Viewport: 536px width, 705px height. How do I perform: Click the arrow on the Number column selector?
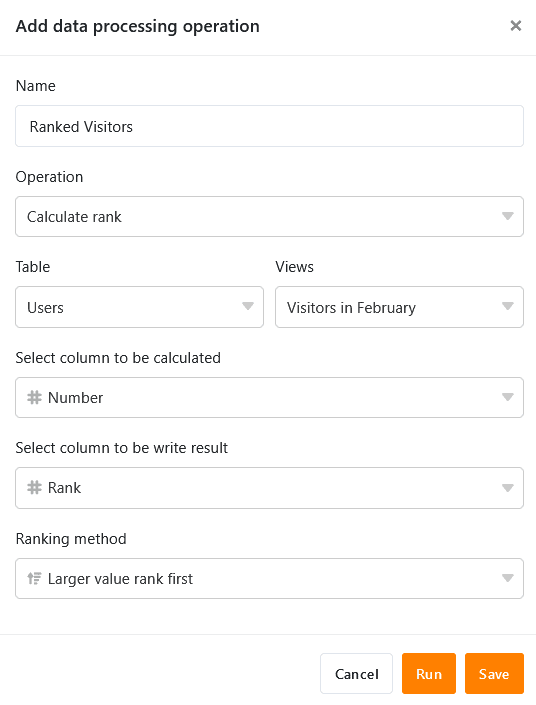508,397
